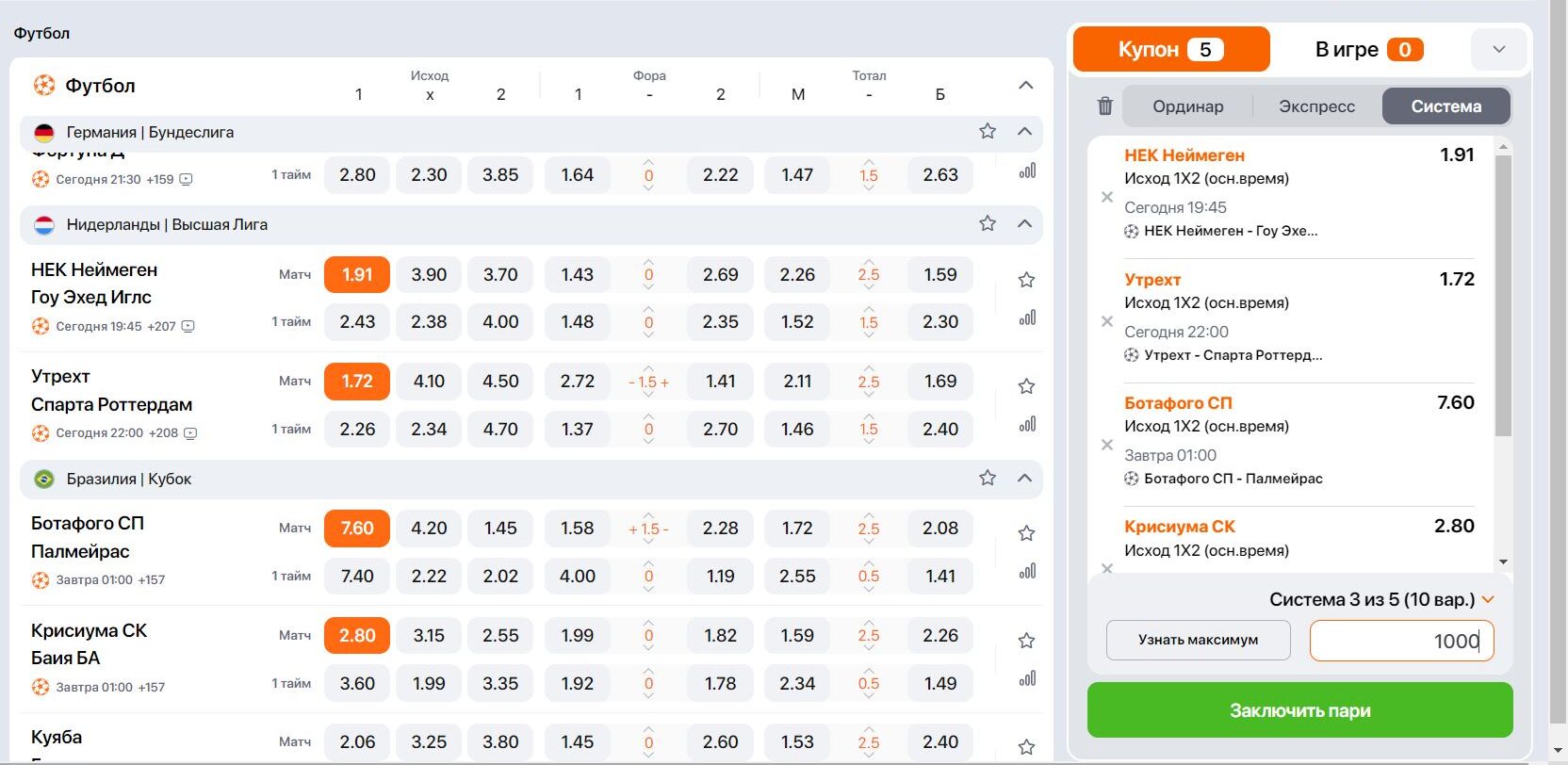The height and width of the screenshot is (765, 1568).
Task: Deselect Ботафого СП win odds 7.60
Action: (357, 529)
